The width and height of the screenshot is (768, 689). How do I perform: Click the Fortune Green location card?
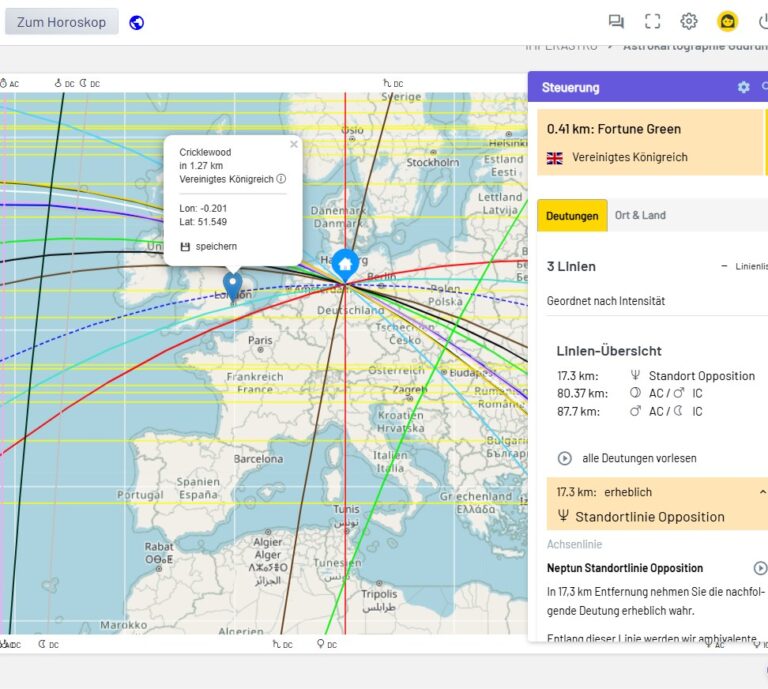pyautogui.click(x=650, y=142)
